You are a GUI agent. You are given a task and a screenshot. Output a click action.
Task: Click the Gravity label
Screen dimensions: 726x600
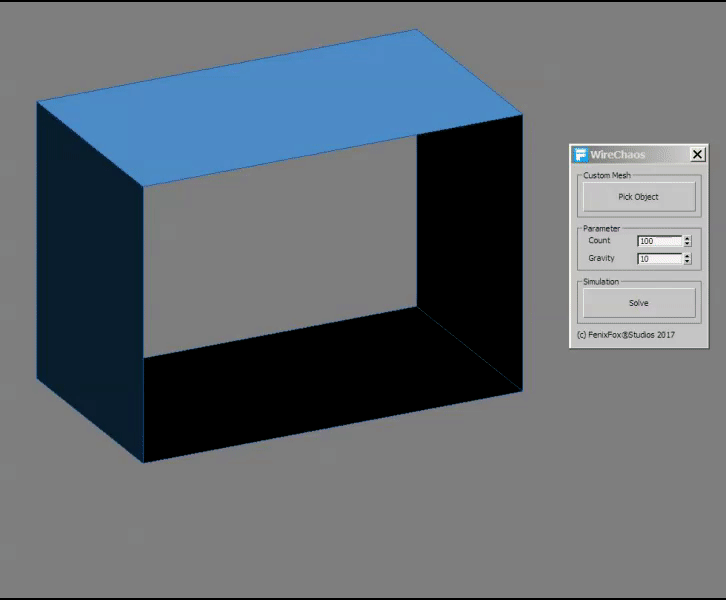click(601, 258)
